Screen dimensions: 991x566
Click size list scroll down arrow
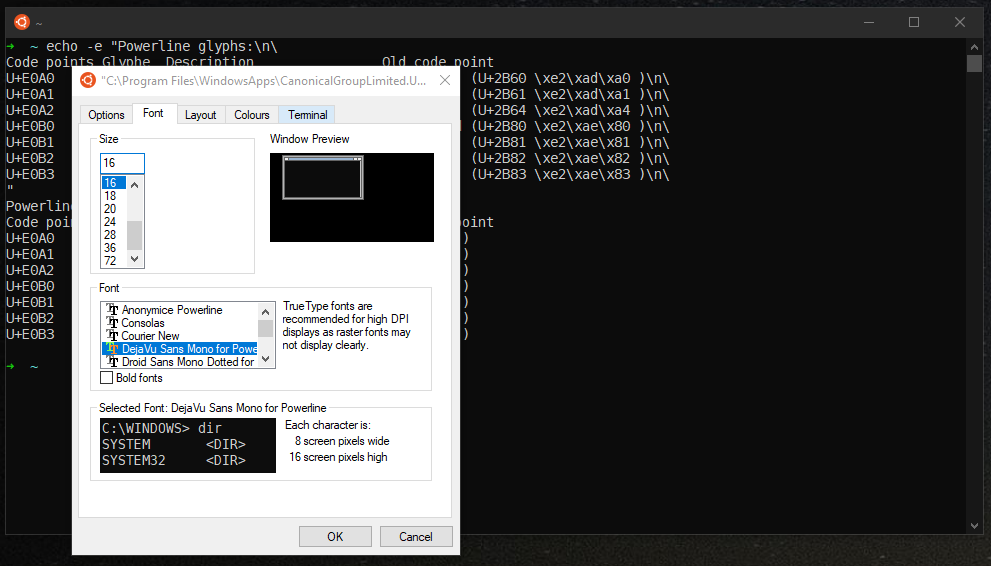pyautogui.click(x=135, y=258)
